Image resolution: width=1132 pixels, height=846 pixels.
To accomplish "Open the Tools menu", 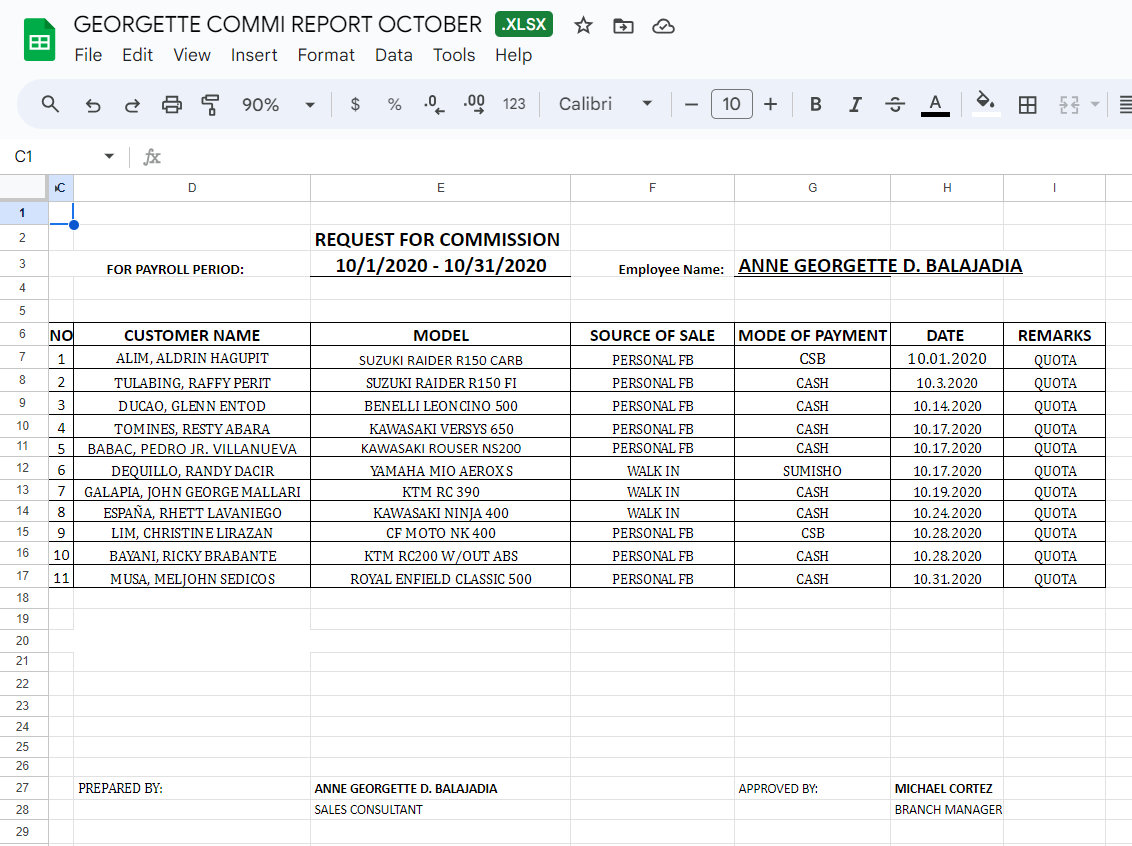I will coord(454,55).
